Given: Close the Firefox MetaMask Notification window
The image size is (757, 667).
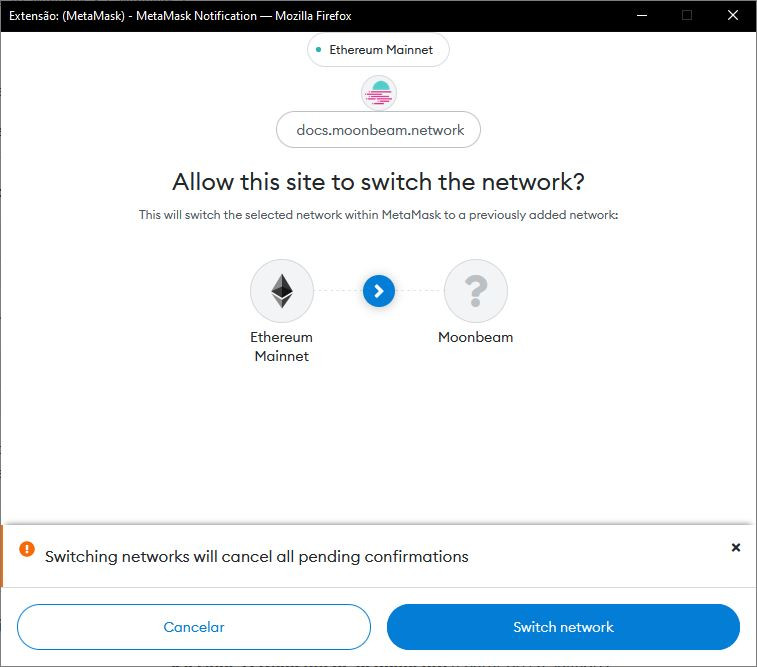Looking at the screenshot, I should click(733, 15).
